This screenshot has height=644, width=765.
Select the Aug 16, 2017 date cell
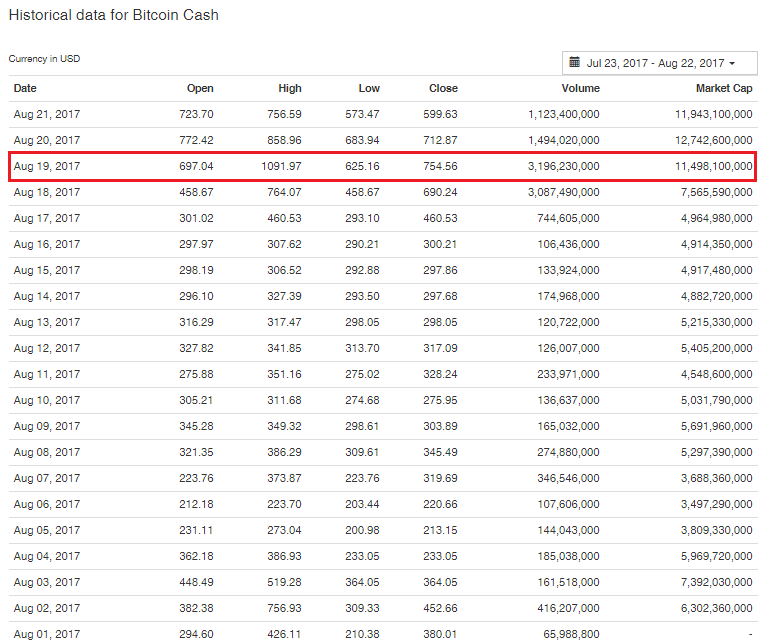pyautogui.click(x=47, y=244)
